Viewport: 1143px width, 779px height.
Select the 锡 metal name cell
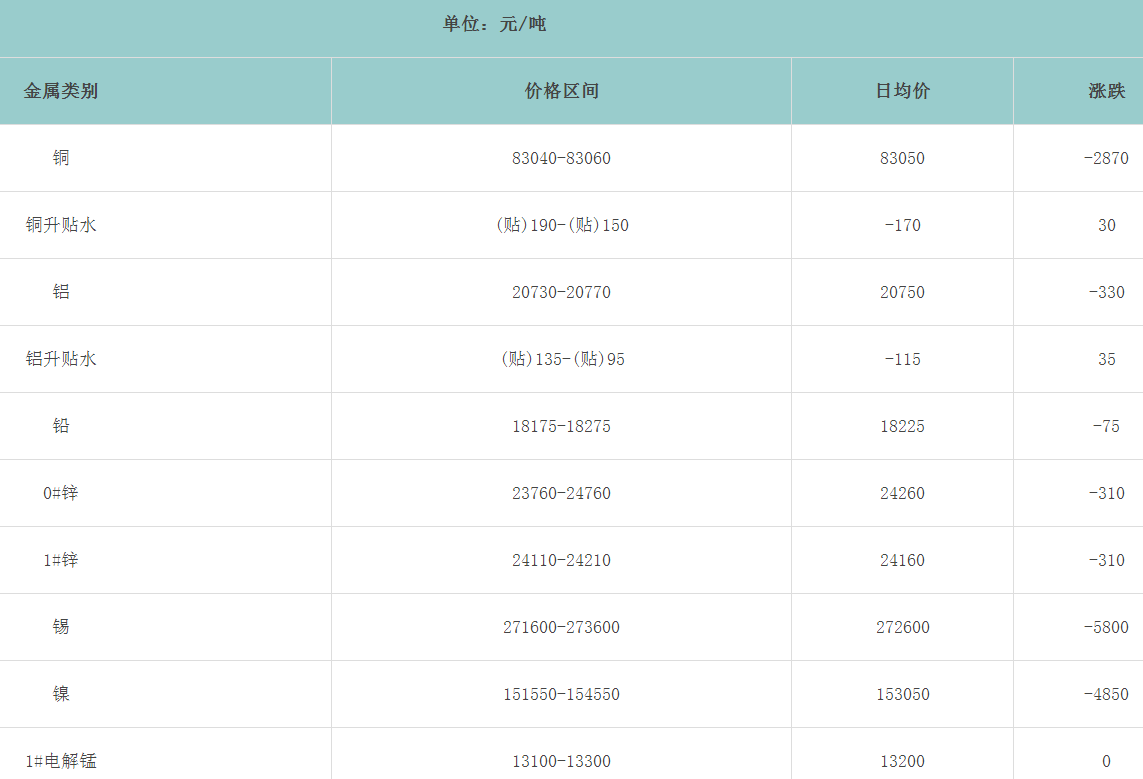(x=61, y=627)
